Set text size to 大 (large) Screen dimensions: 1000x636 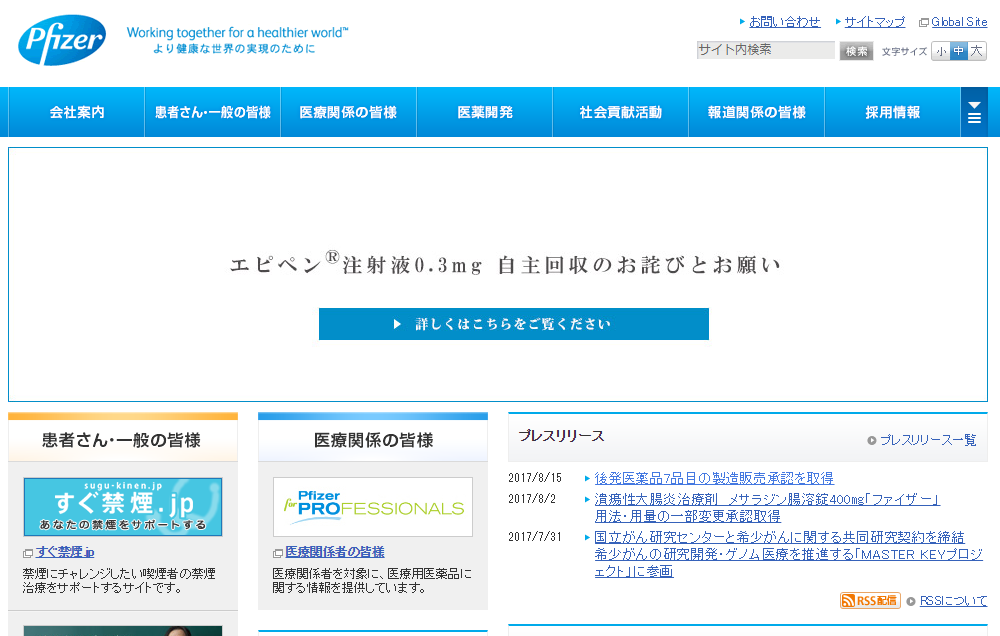[x=976, y=51]
